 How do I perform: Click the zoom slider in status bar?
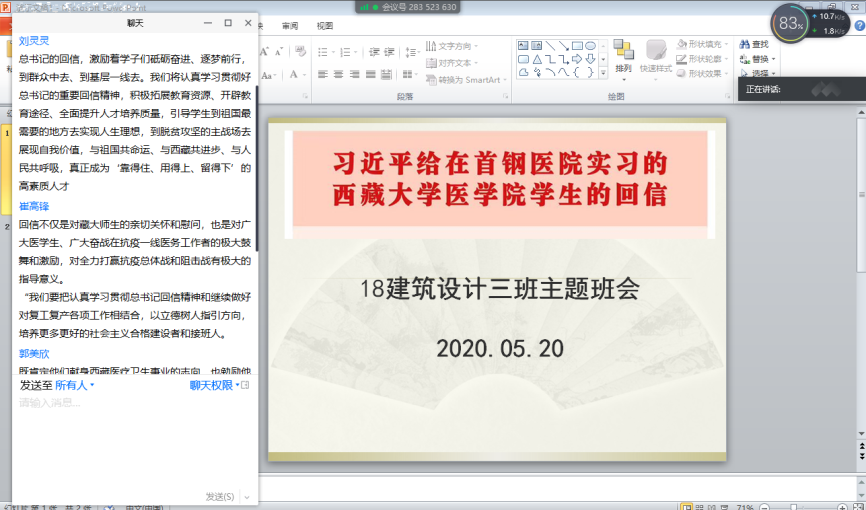(x=795, y=506)
